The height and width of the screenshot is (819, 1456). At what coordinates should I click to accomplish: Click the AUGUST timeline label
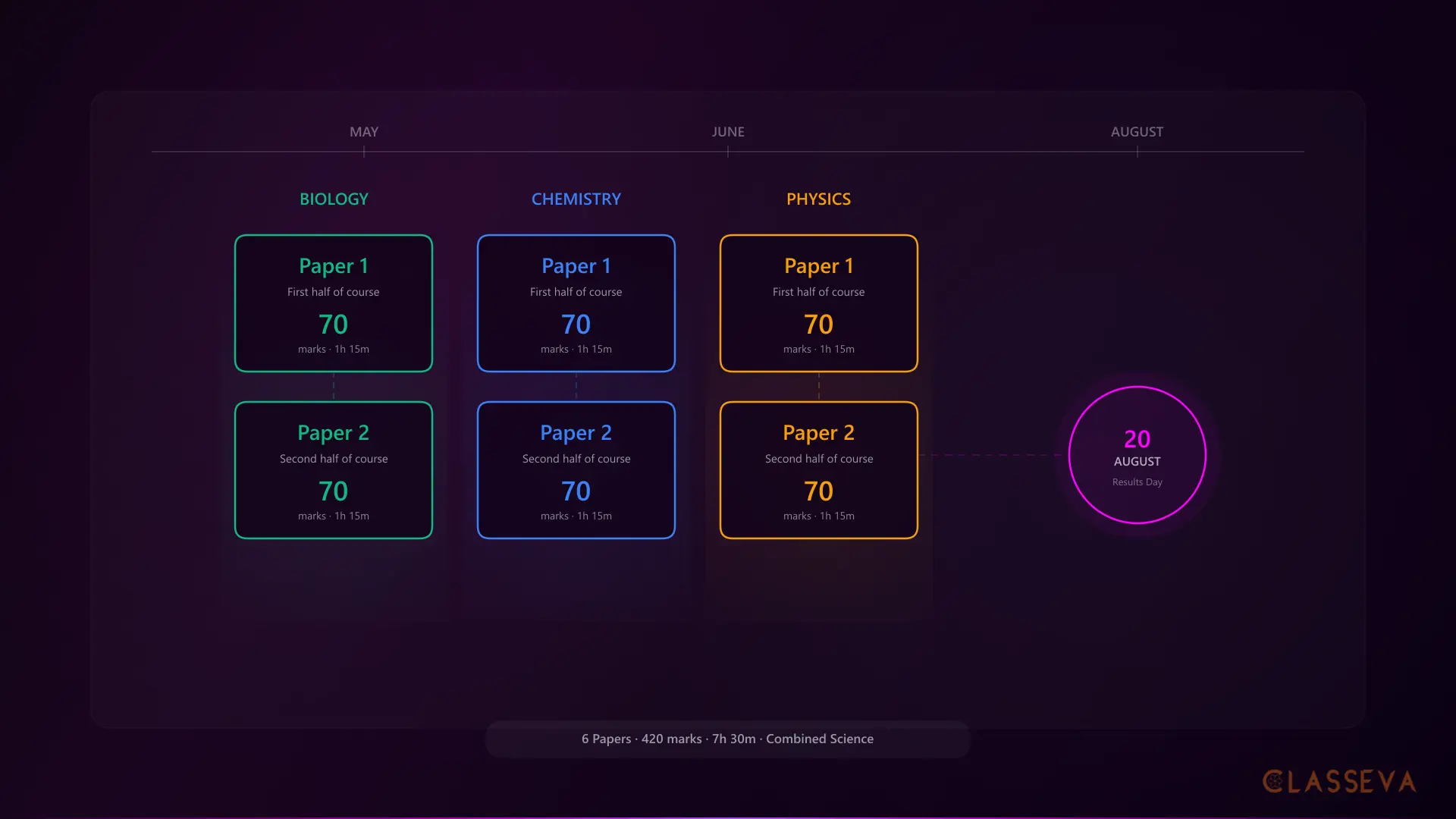pos(1137,132)
